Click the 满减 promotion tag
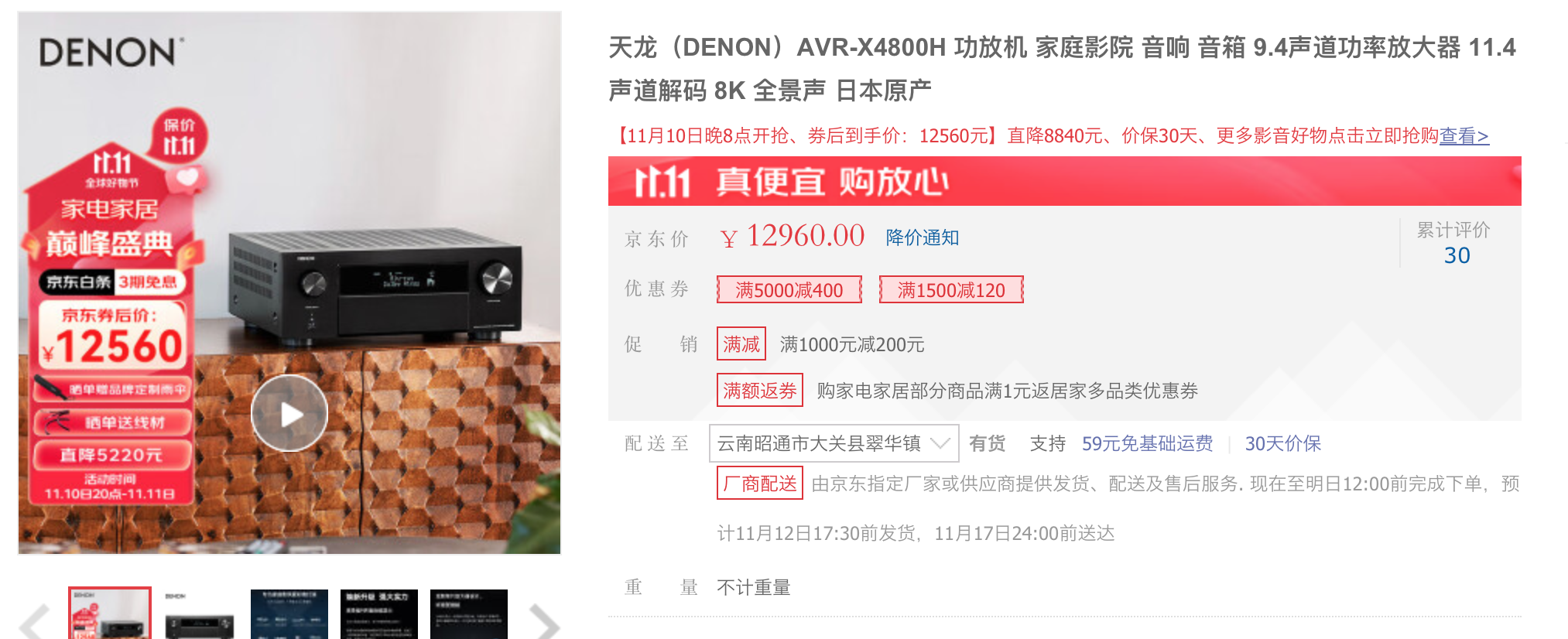The width and height of the screenshot is (1568, 639). 741,344
